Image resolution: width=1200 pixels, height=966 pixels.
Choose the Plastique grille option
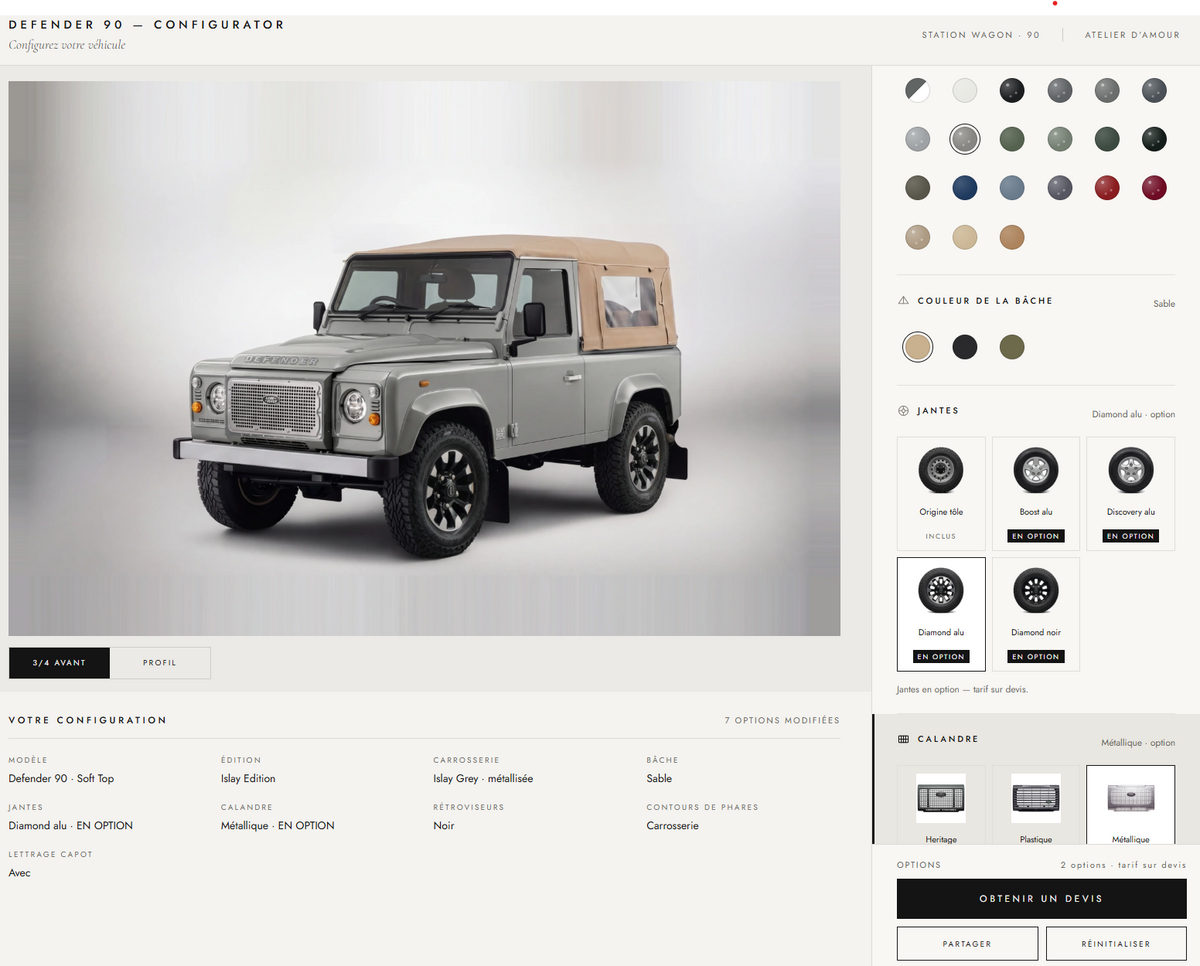point(1036,805)
